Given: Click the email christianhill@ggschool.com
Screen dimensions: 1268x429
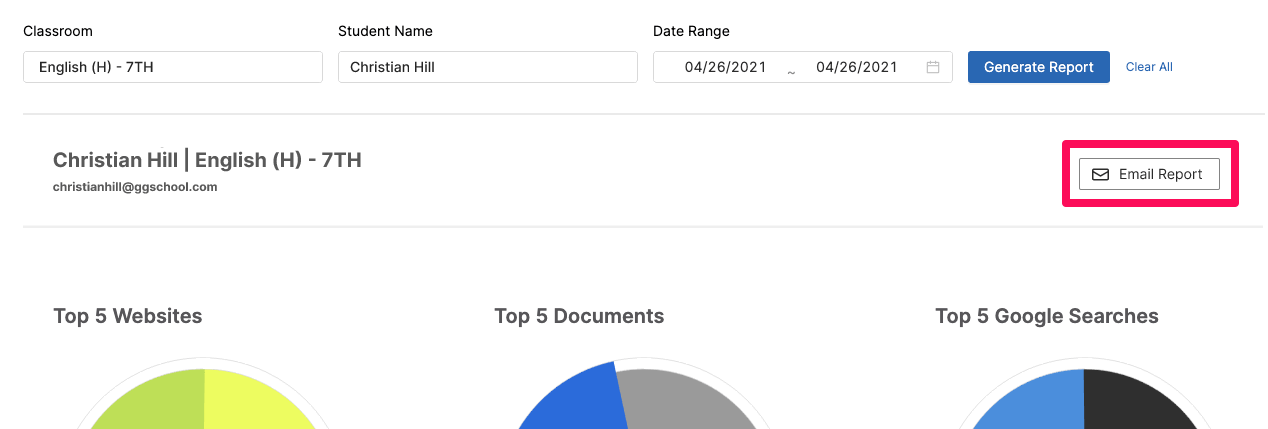Looking at the screenshot, I should (135, 187).
